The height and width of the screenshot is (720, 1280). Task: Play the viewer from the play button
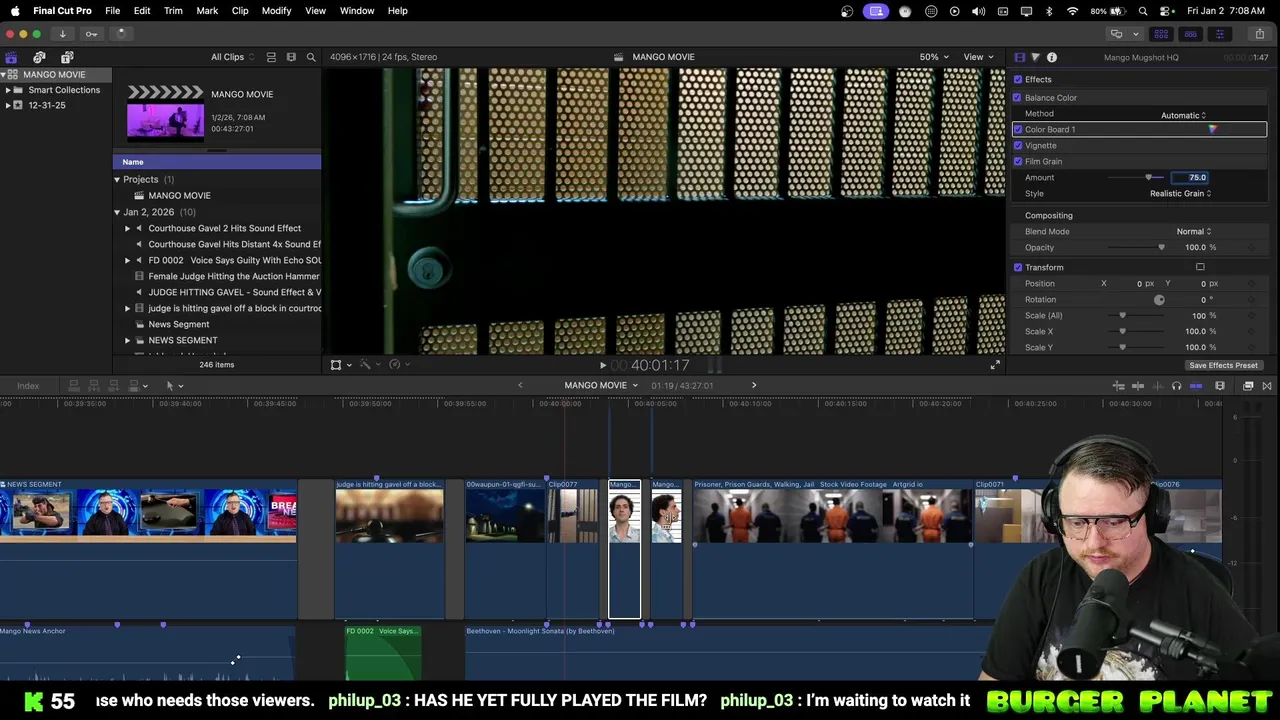click(602, 366)
